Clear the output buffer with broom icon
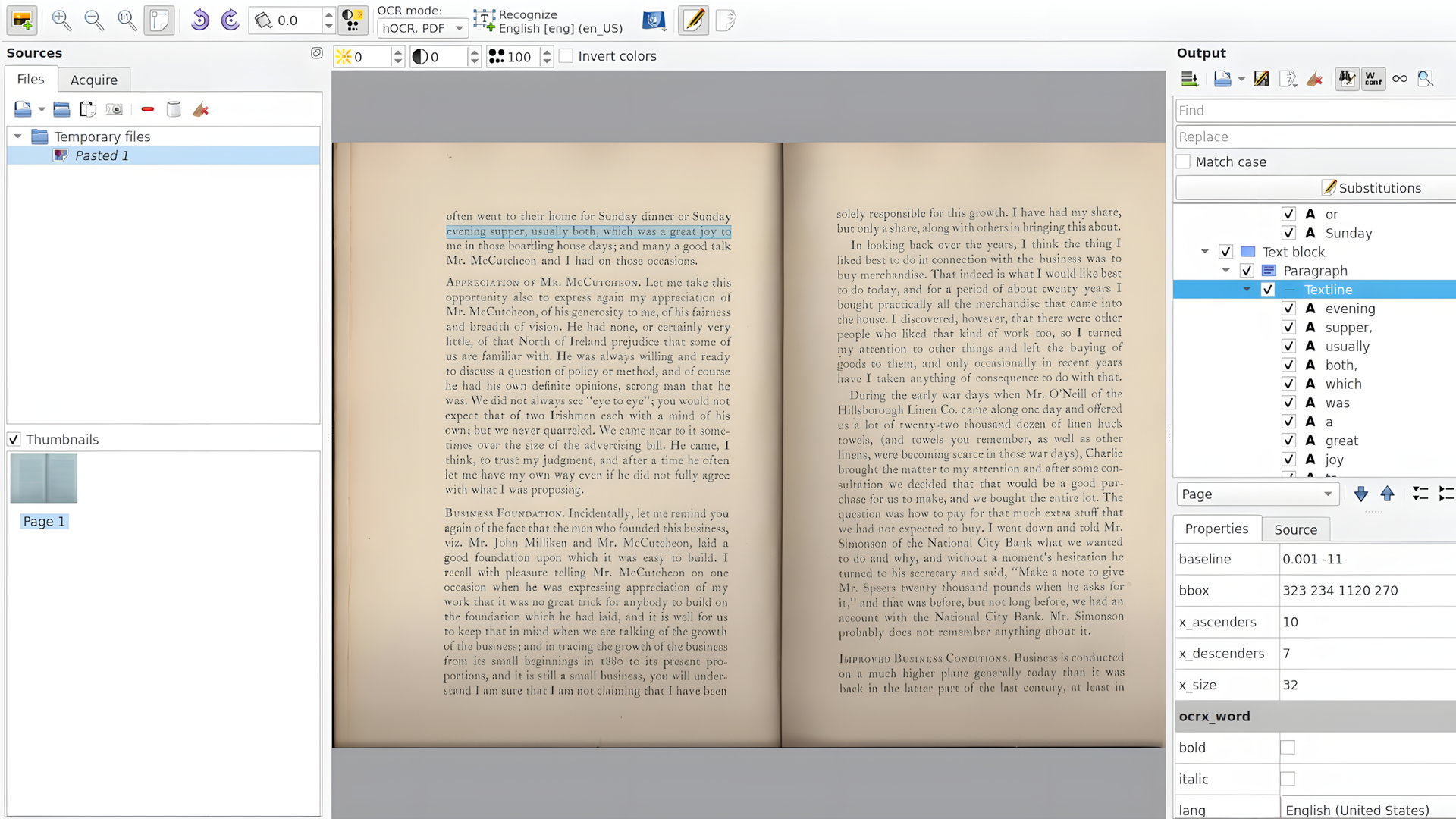 tap(1315, 78)
